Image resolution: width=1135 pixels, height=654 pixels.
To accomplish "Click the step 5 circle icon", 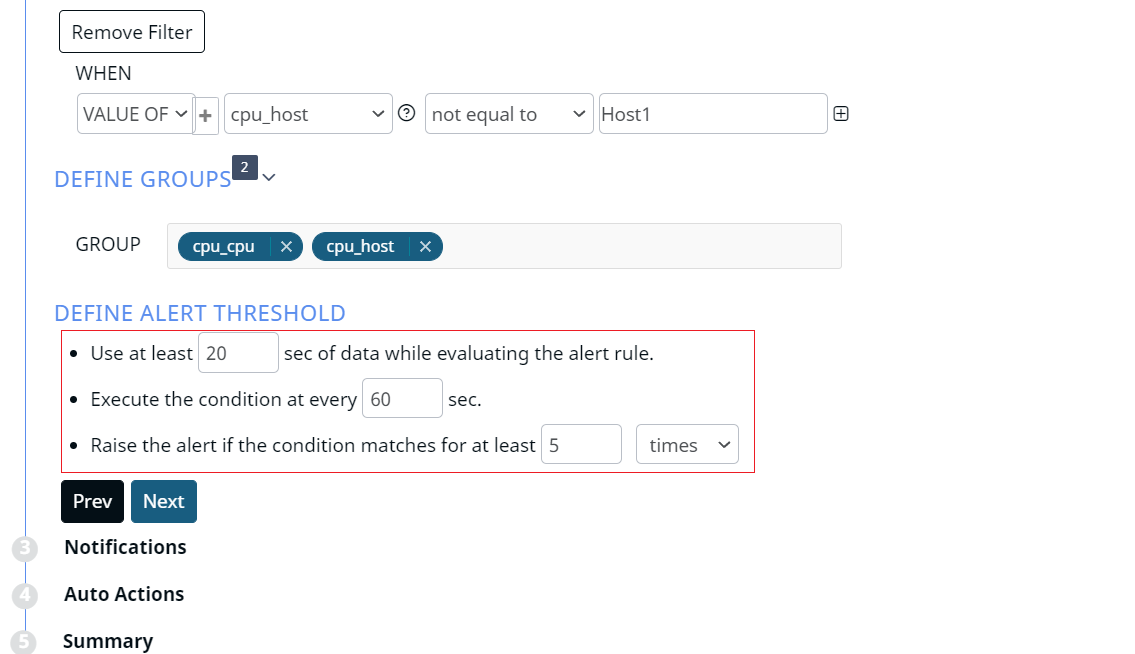I will (24, 642).
